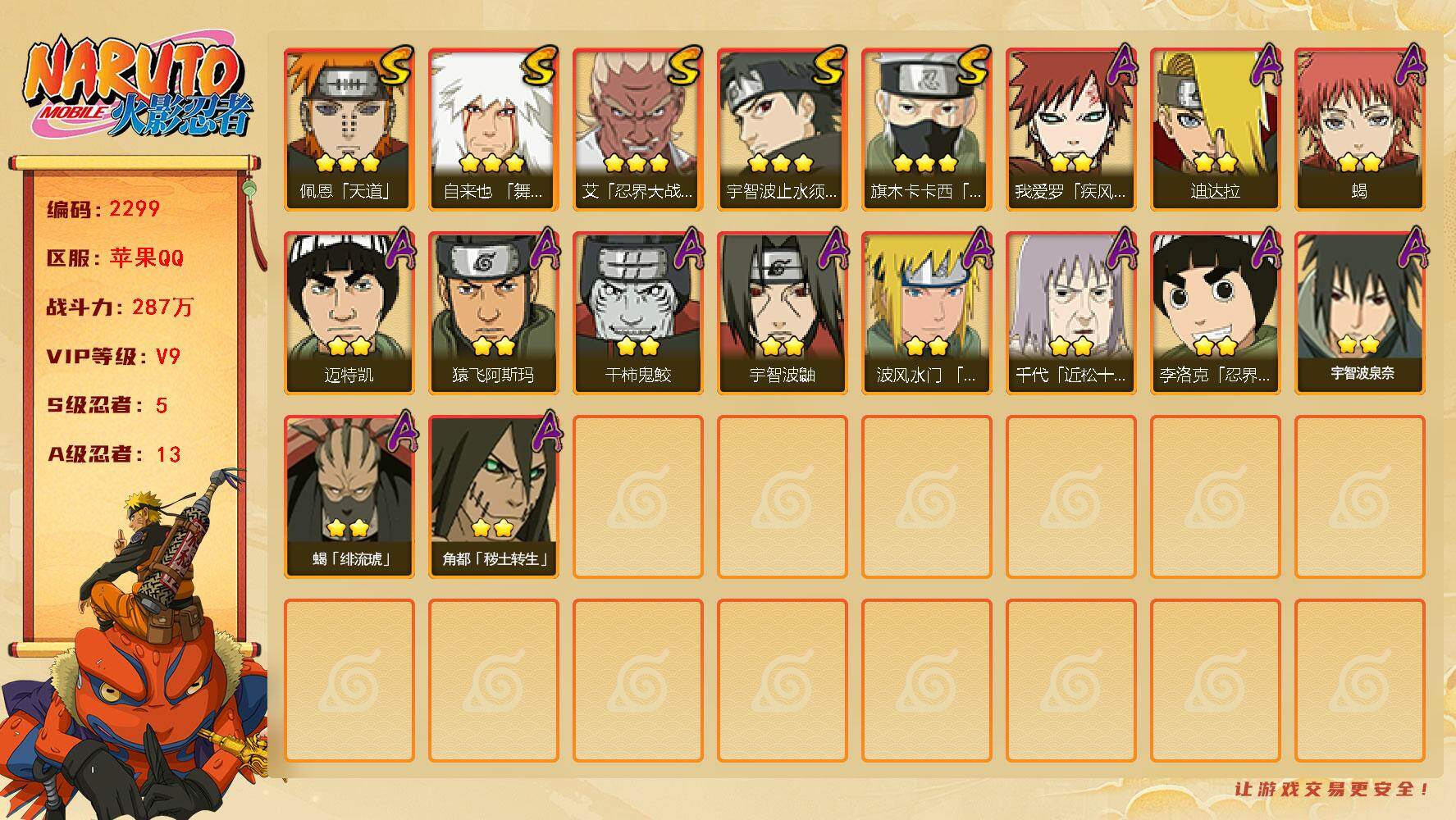Screen dimensions: 1456x820
Task: Open the 迈特凯 ninja card
Action: [349, 313]
